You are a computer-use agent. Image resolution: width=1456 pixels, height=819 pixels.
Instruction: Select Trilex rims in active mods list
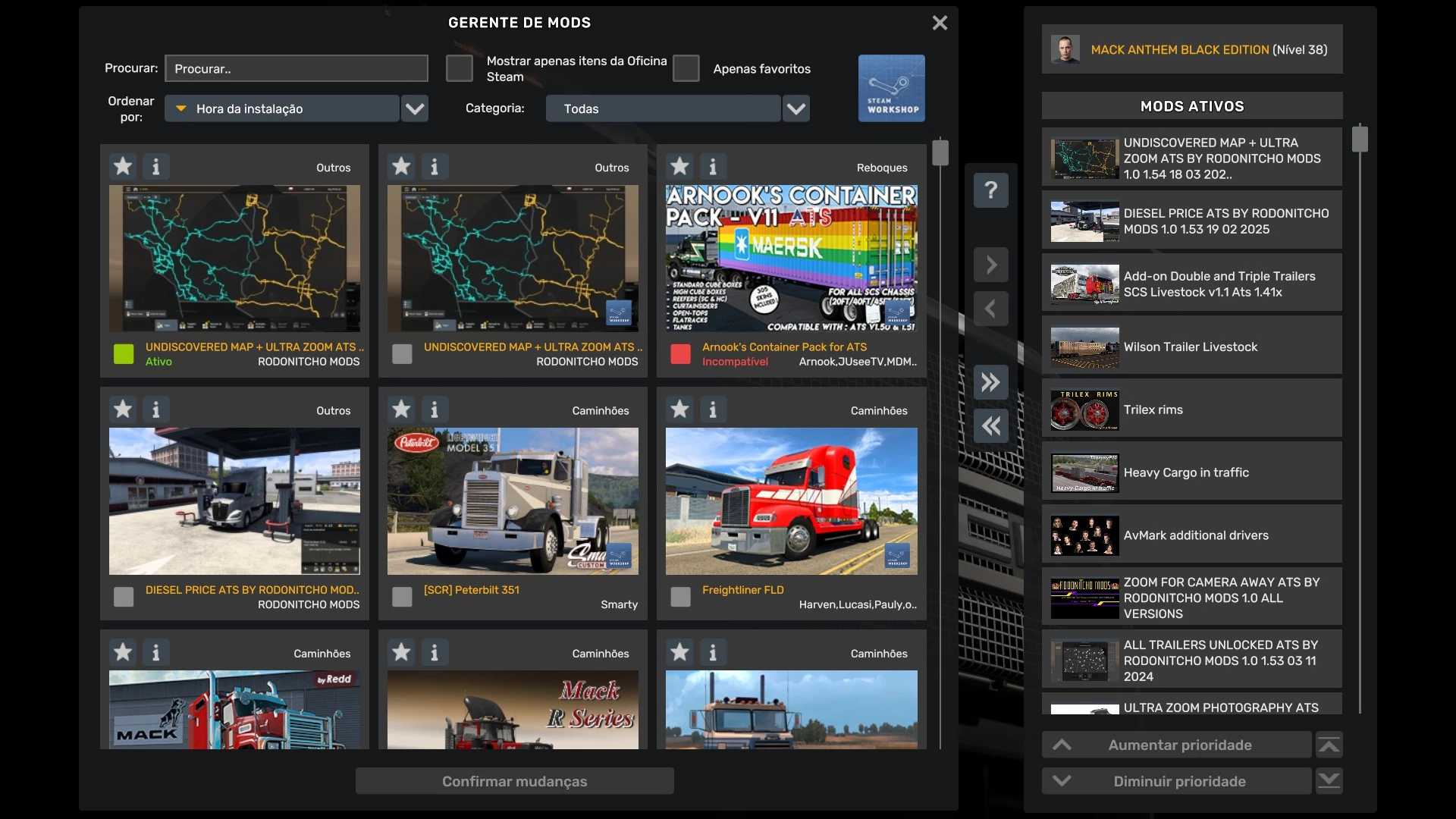pos(1191,409)
